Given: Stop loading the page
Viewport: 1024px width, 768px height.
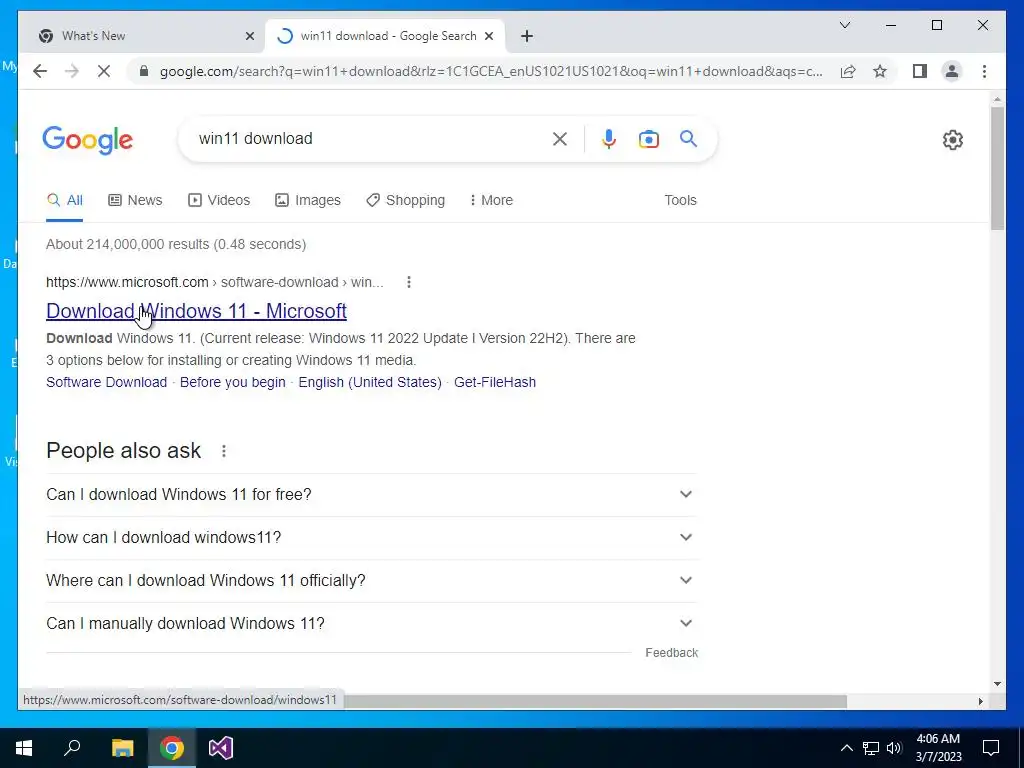Looking at the screenshot, I should (x=104, y=71).
